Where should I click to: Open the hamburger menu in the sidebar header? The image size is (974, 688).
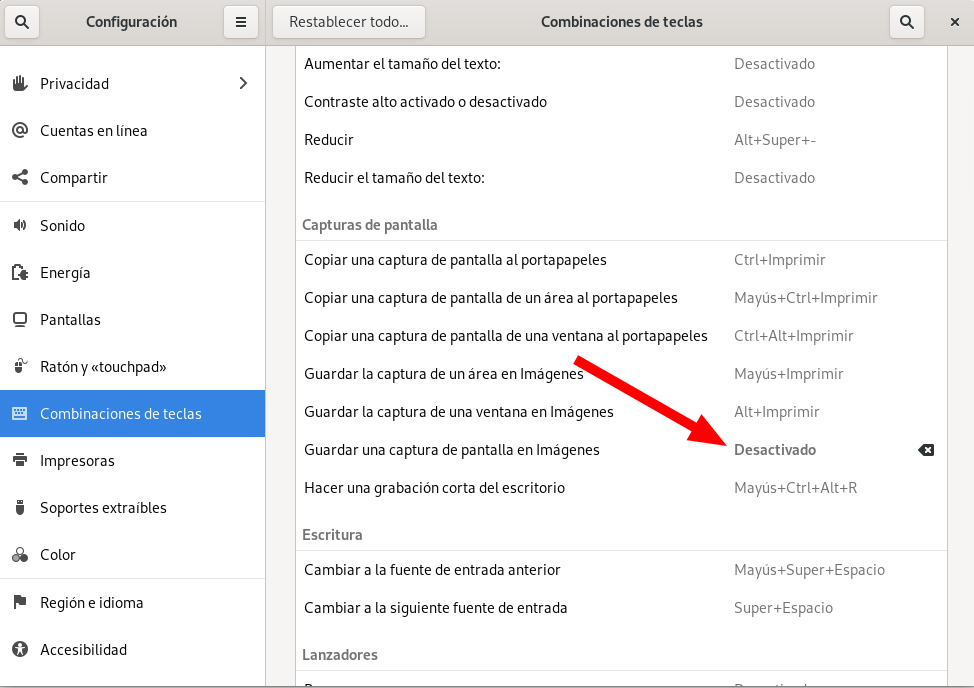coord(241,22)
